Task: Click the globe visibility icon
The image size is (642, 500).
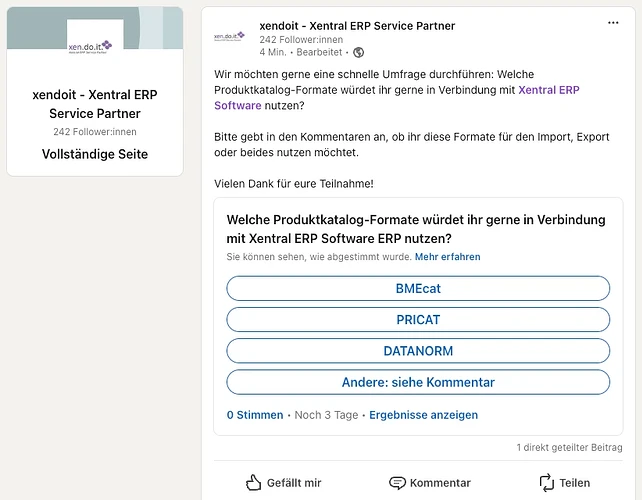Action: 358,52
